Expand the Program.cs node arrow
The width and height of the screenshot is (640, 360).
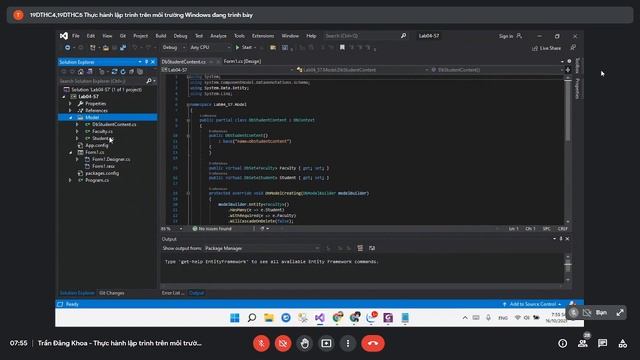(x=70, y=180)
